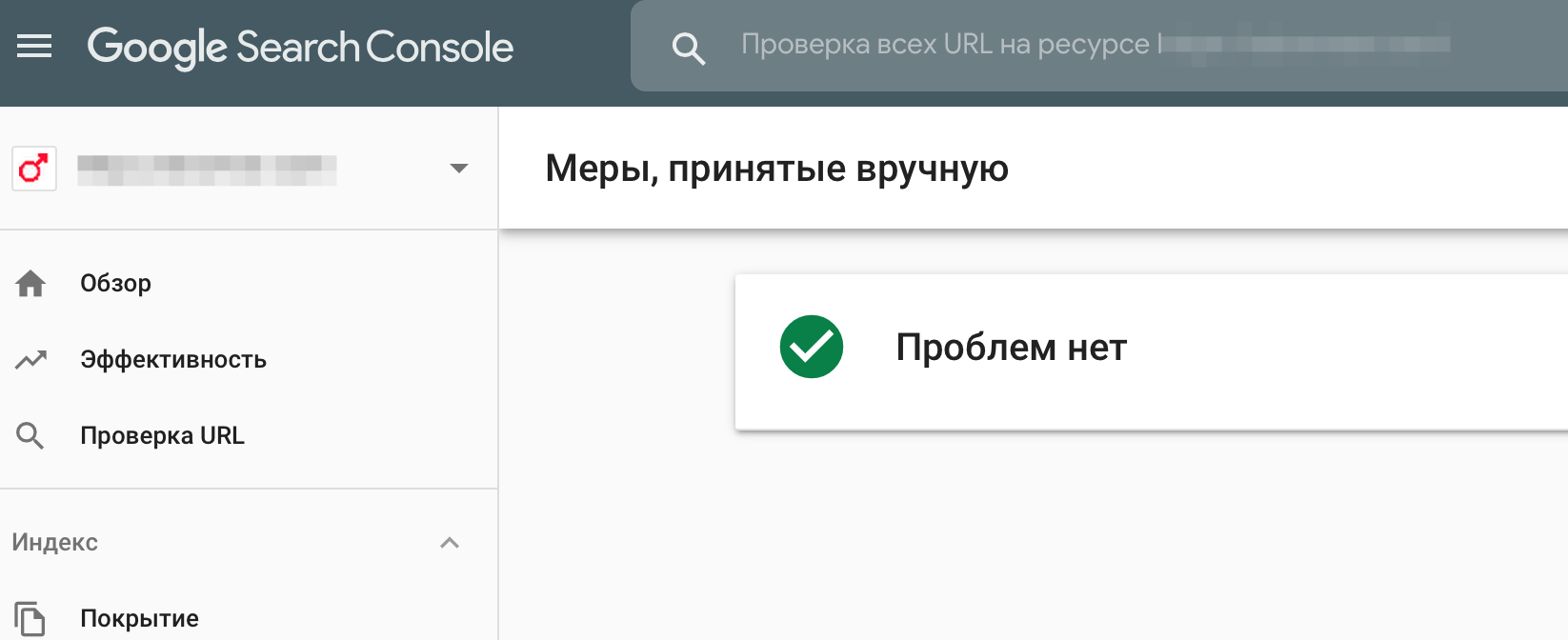Viewport: 1568px width, 640px height.
Task: Select Проверка URL in the sidebar
Action: 162,435
